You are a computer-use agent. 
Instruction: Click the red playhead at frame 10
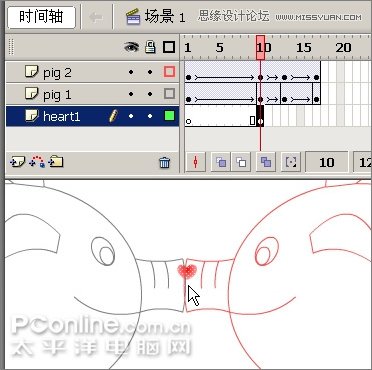pos(261,48)
